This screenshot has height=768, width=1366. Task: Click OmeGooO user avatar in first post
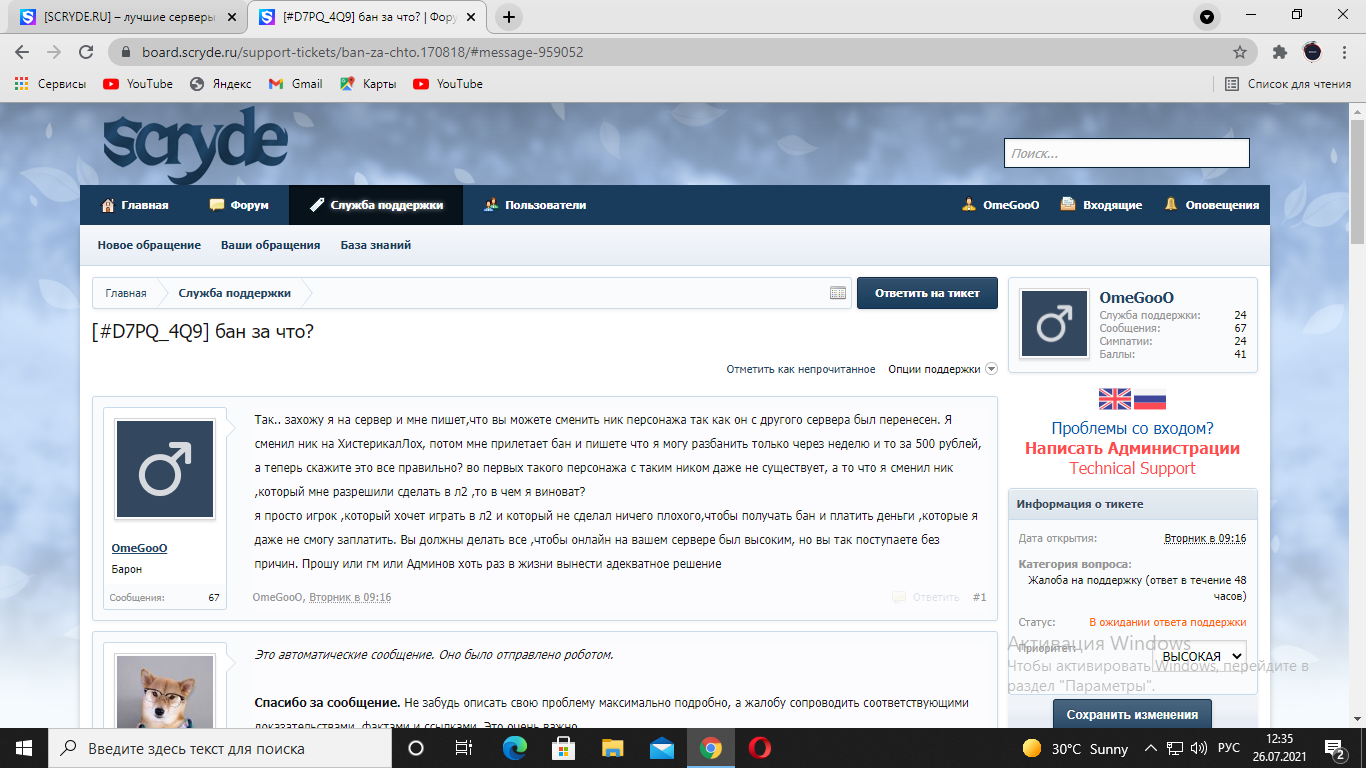(x=165, y=469)
